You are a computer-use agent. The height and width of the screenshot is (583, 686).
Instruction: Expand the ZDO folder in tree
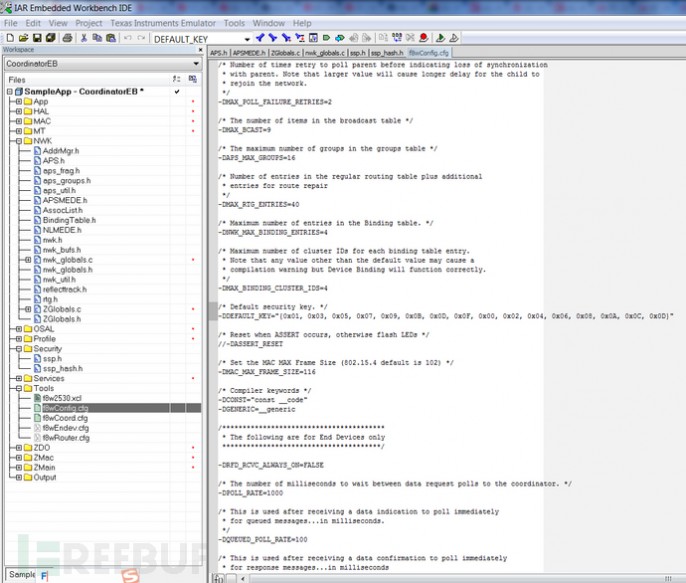(19, 447)
